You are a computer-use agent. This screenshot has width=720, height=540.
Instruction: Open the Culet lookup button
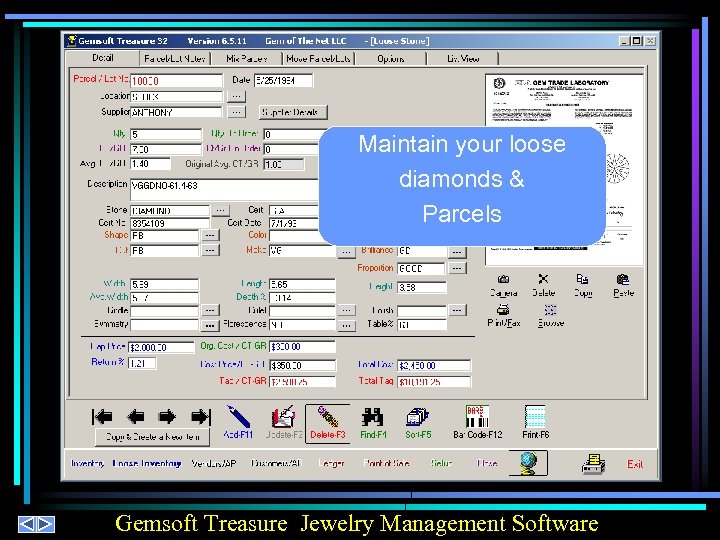[x=346, y=310]
